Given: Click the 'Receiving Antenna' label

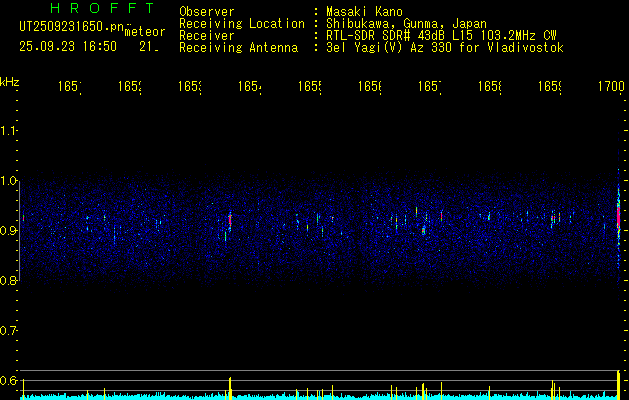Looking at the screenshot, I should point(238,48).
